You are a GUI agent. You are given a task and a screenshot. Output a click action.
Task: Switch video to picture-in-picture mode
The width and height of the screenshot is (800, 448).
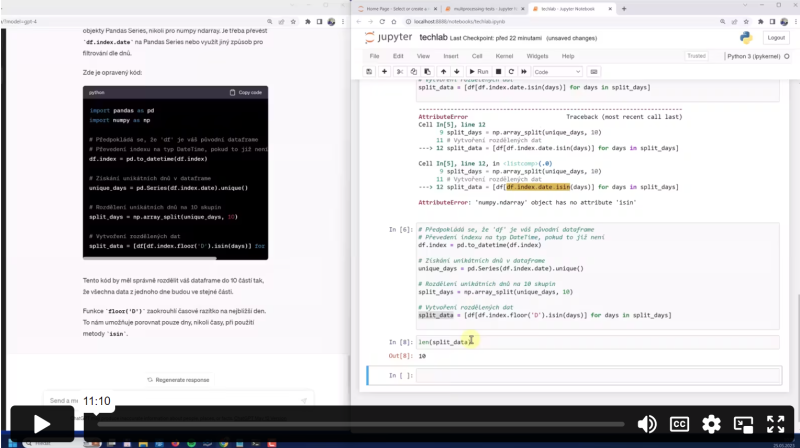743,424
